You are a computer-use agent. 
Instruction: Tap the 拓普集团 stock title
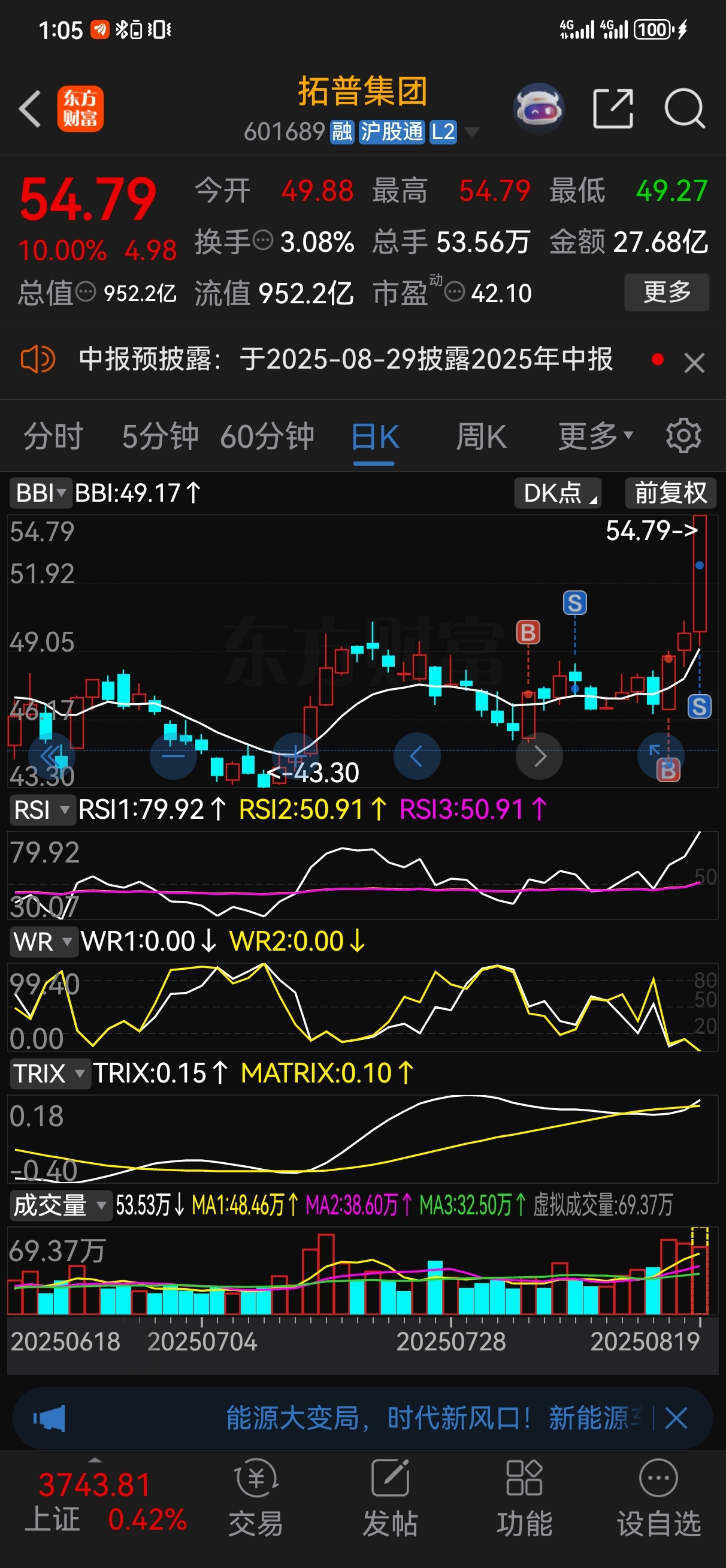[362, 91]
